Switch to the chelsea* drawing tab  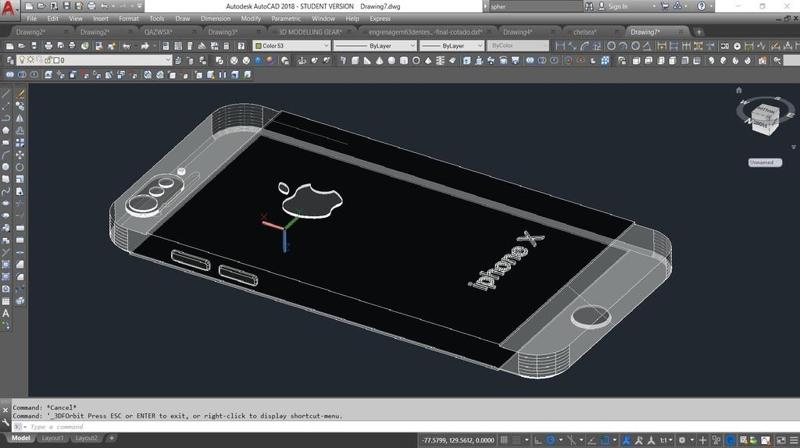[585, 32]
